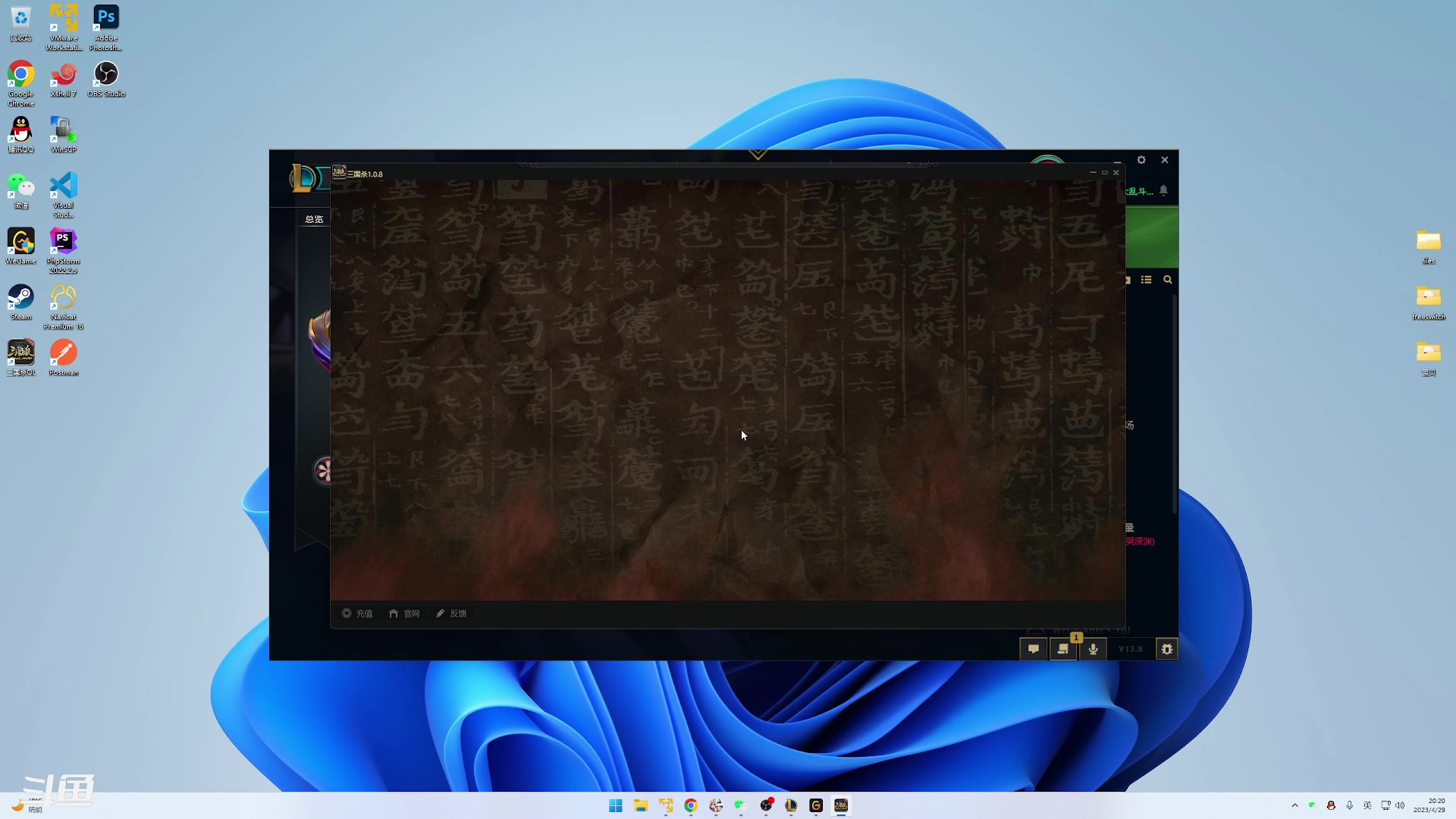The width and height of the screenshot is (1456, 819).
Task: Click the 三国杀1.0.8 window title icon
Action: click(x=339, y=173)
